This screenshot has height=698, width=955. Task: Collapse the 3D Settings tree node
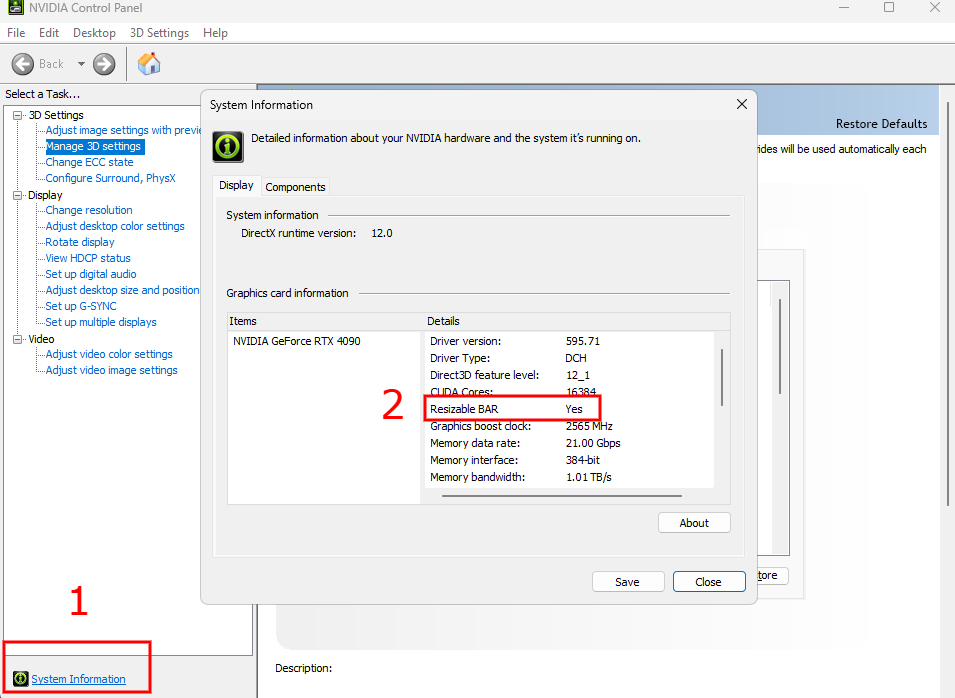click(18, 115)
